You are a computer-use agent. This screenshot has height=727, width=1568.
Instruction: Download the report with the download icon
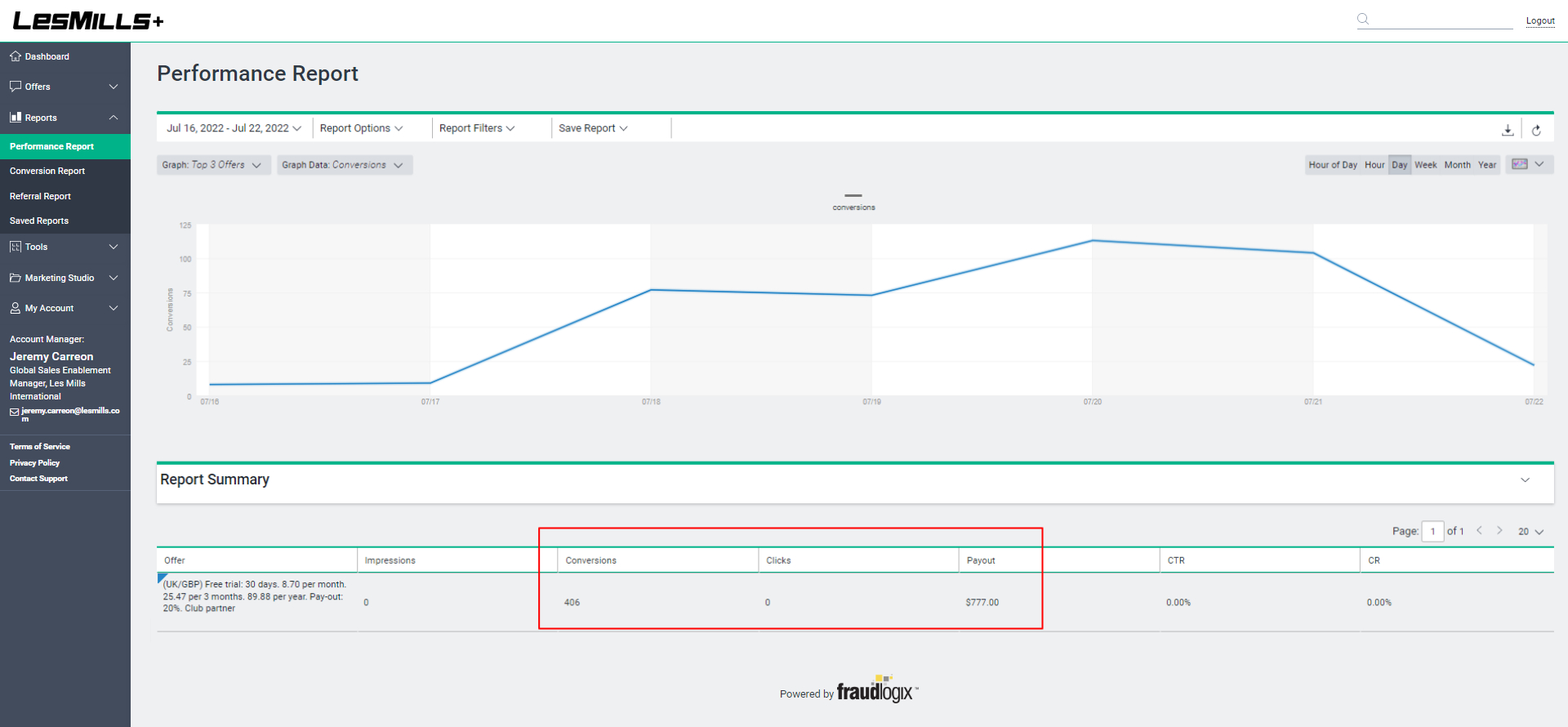pyautogui.click(x=1508, y=130)
